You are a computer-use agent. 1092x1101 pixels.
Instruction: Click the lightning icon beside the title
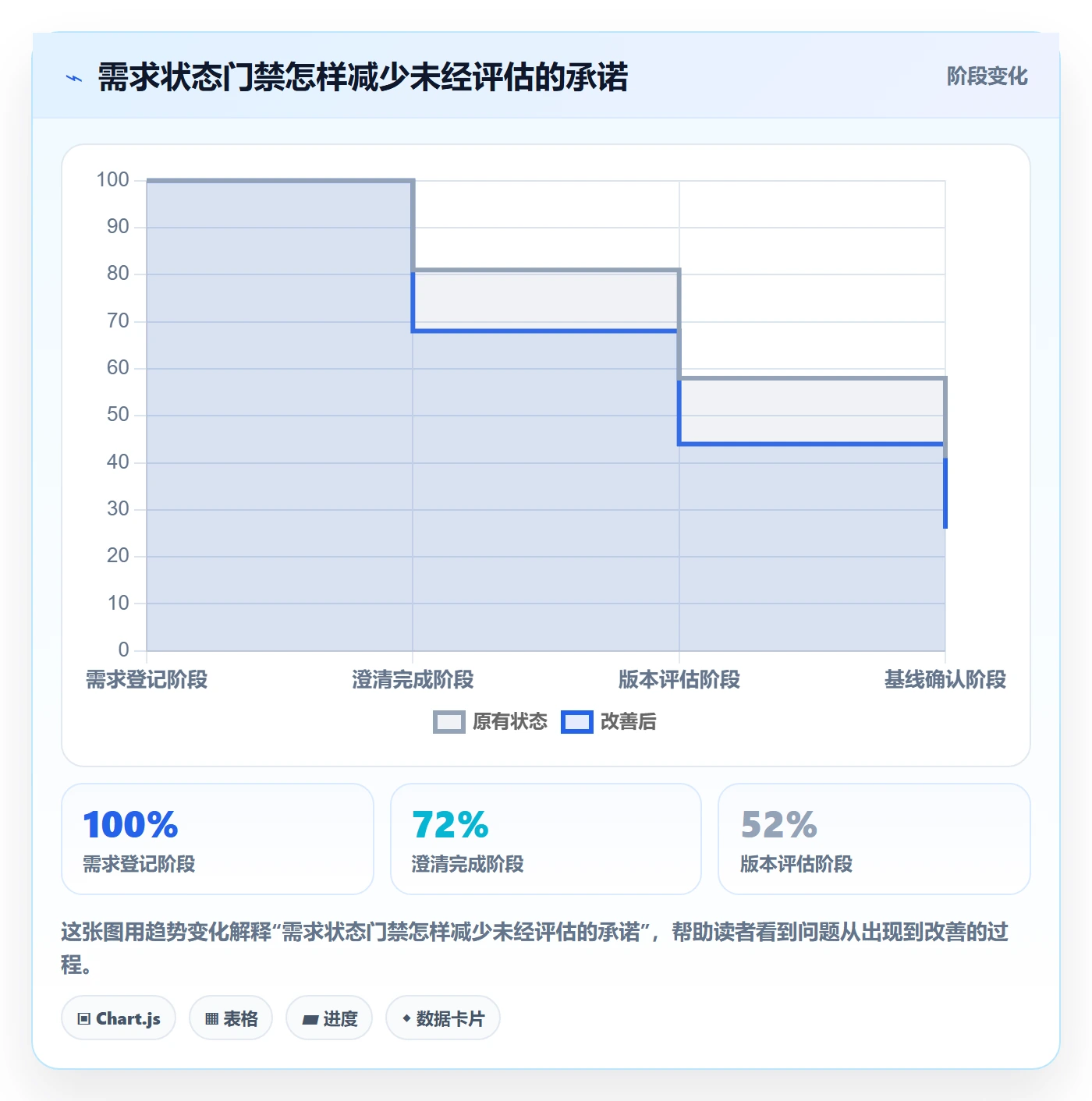click(x=74, y=78)
